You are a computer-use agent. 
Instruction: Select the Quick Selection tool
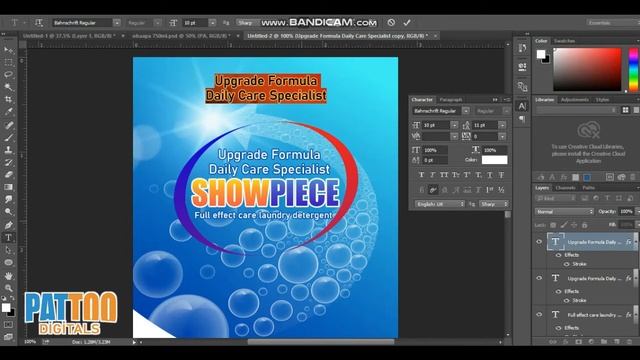pos(8,87)
